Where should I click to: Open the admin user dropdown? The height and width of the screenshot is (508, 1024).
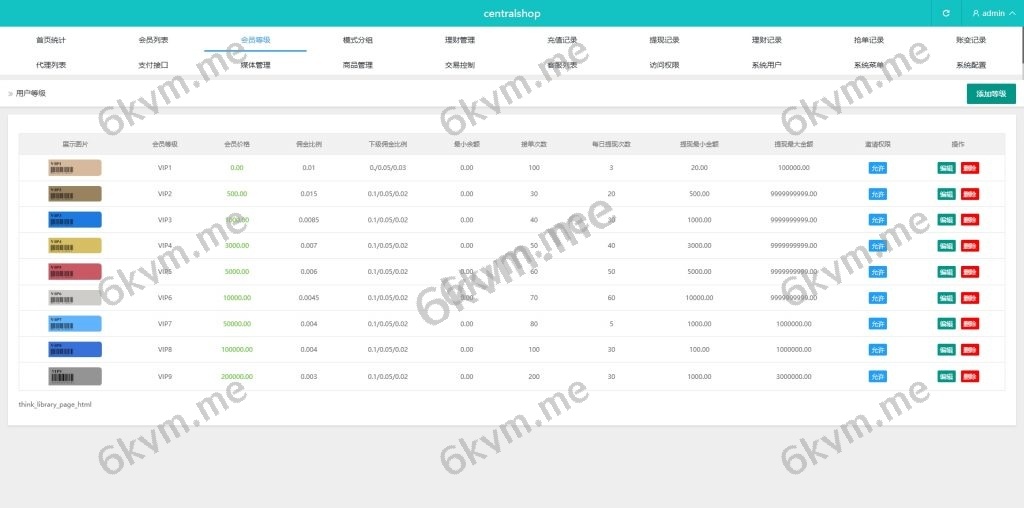point(993,13)
